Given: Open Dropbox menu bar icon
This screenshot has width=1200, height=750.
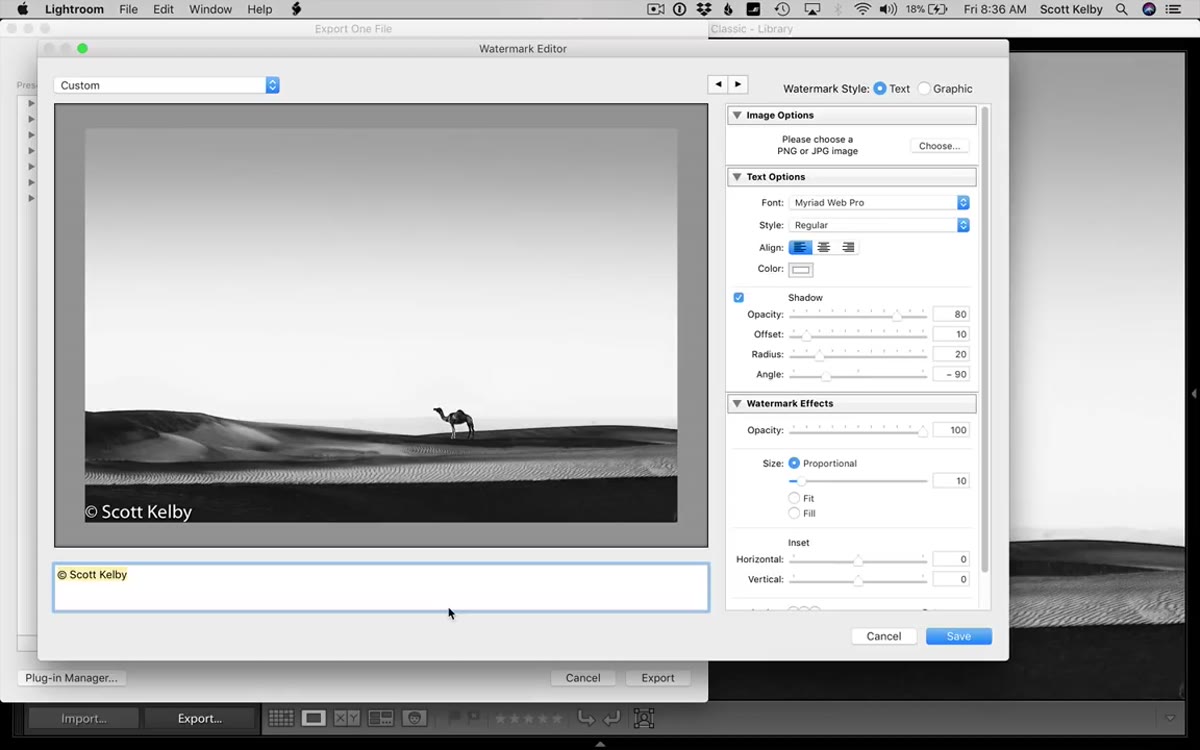Looking at the screenshot, I should click(x=705, y=9).
